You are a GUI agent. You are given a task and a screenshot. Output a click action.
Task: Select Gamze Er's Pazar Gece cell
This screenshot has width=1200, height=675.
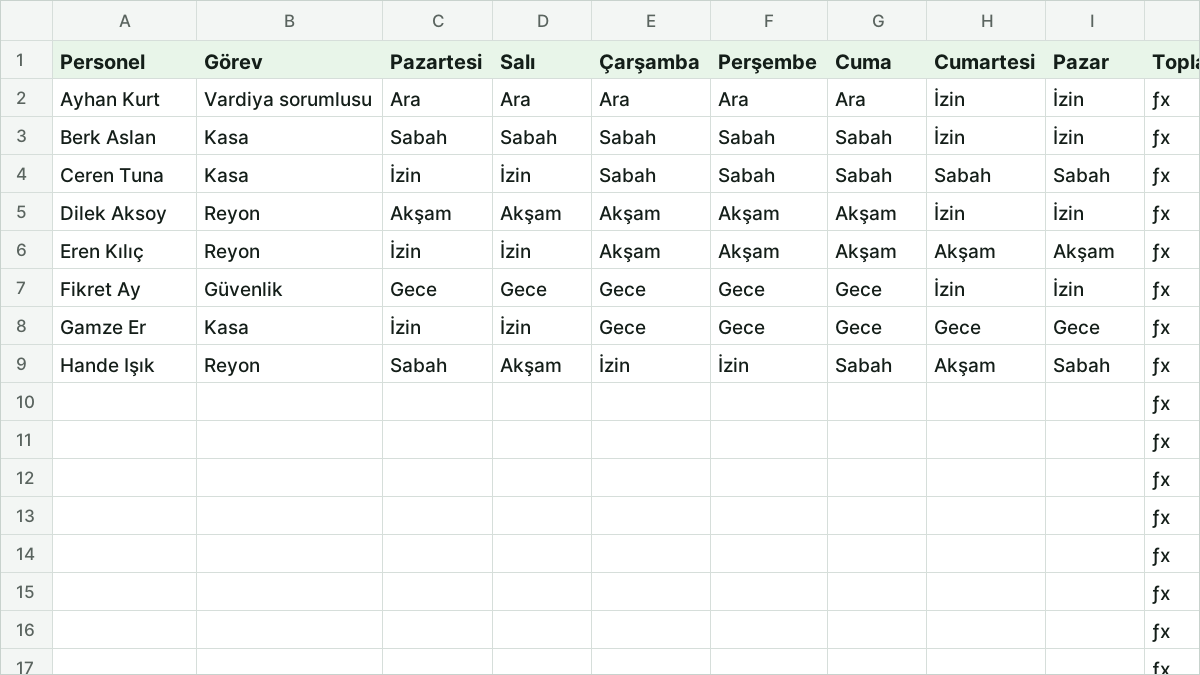(x=1095, y=326)
